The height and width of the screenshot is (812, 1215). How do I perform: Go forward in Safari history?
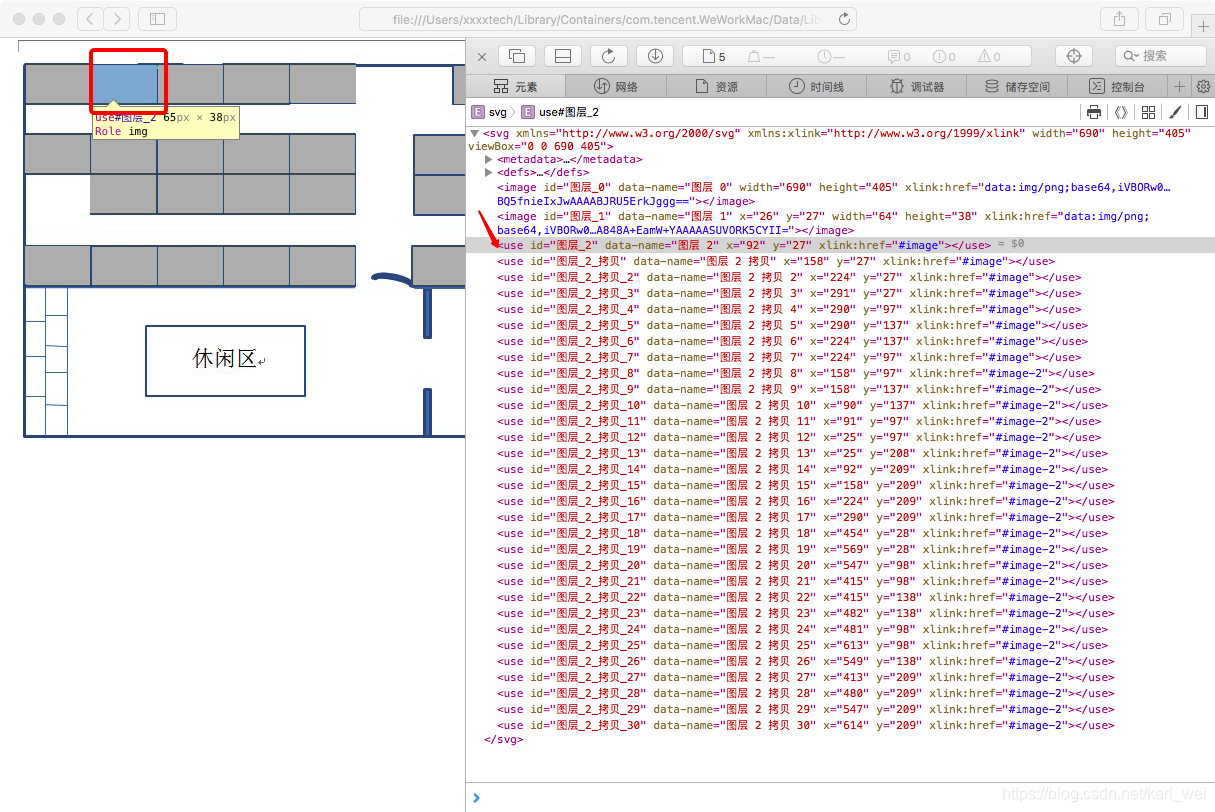117,18
